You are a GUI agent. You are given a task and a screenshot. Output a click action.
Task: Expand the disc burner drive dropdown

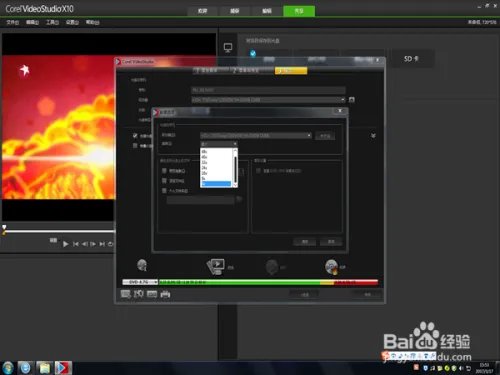point(256,135)
